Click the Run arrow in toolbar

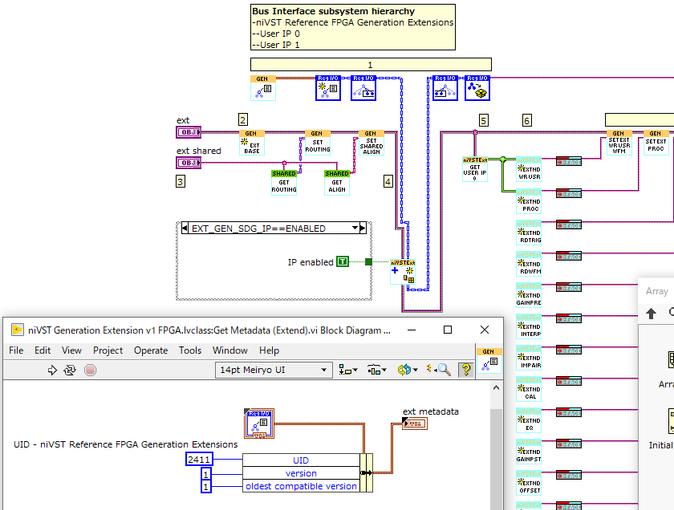pos(52,370)
